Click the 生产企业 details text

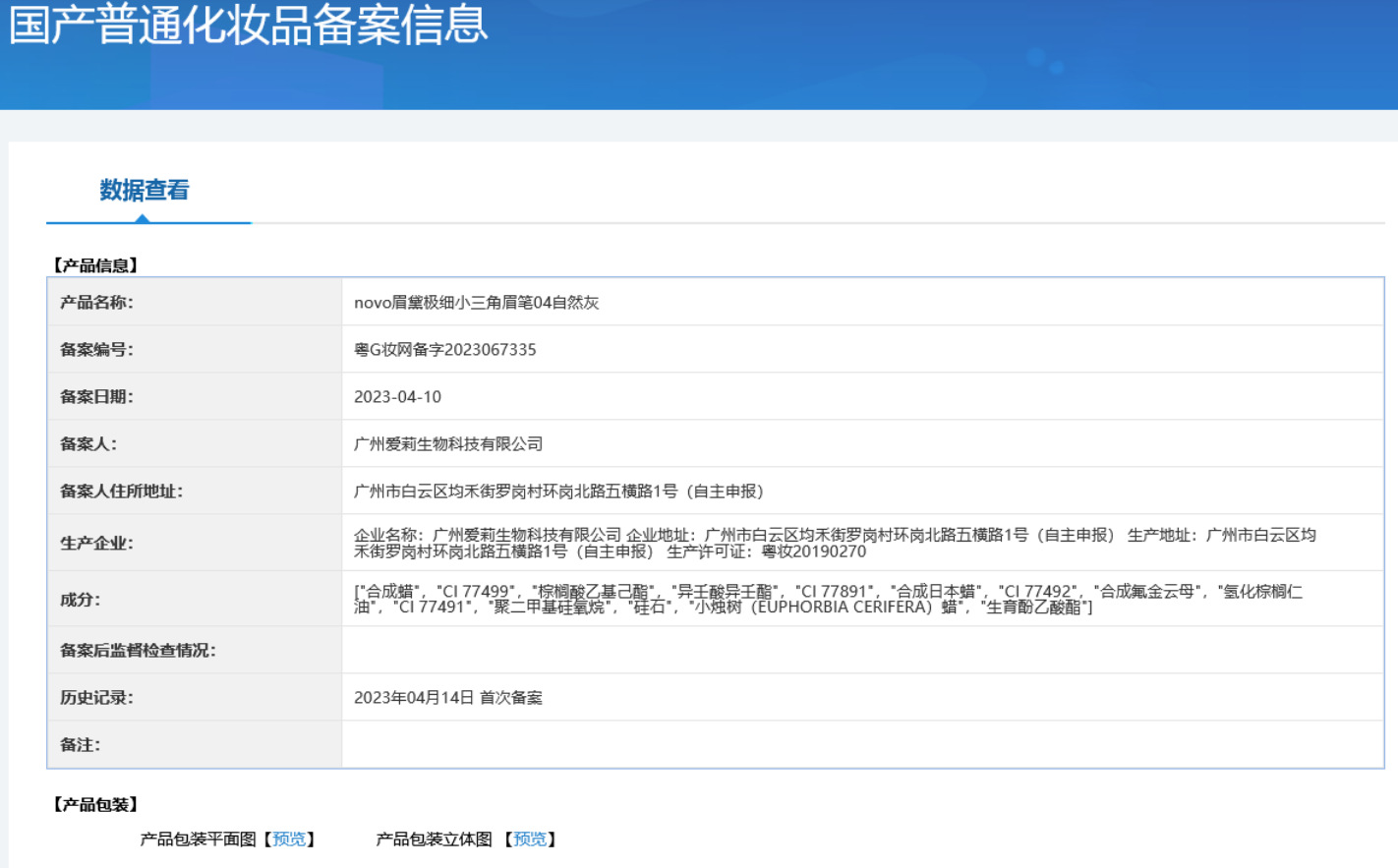pyautogui.click(x=835, y=543)
